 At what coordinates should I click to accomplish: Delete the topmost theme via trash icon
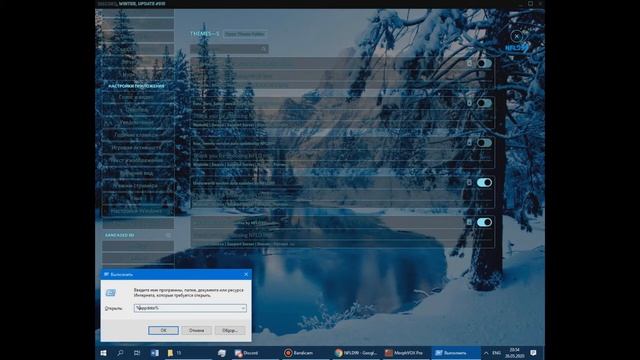click(469, 63)
